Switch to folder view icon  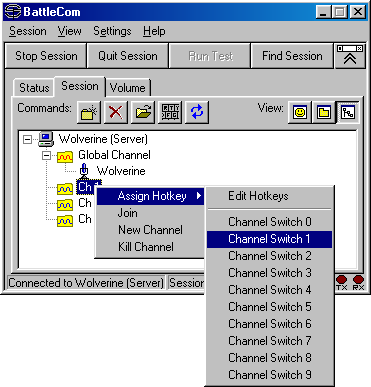click(x=324, y=112)
